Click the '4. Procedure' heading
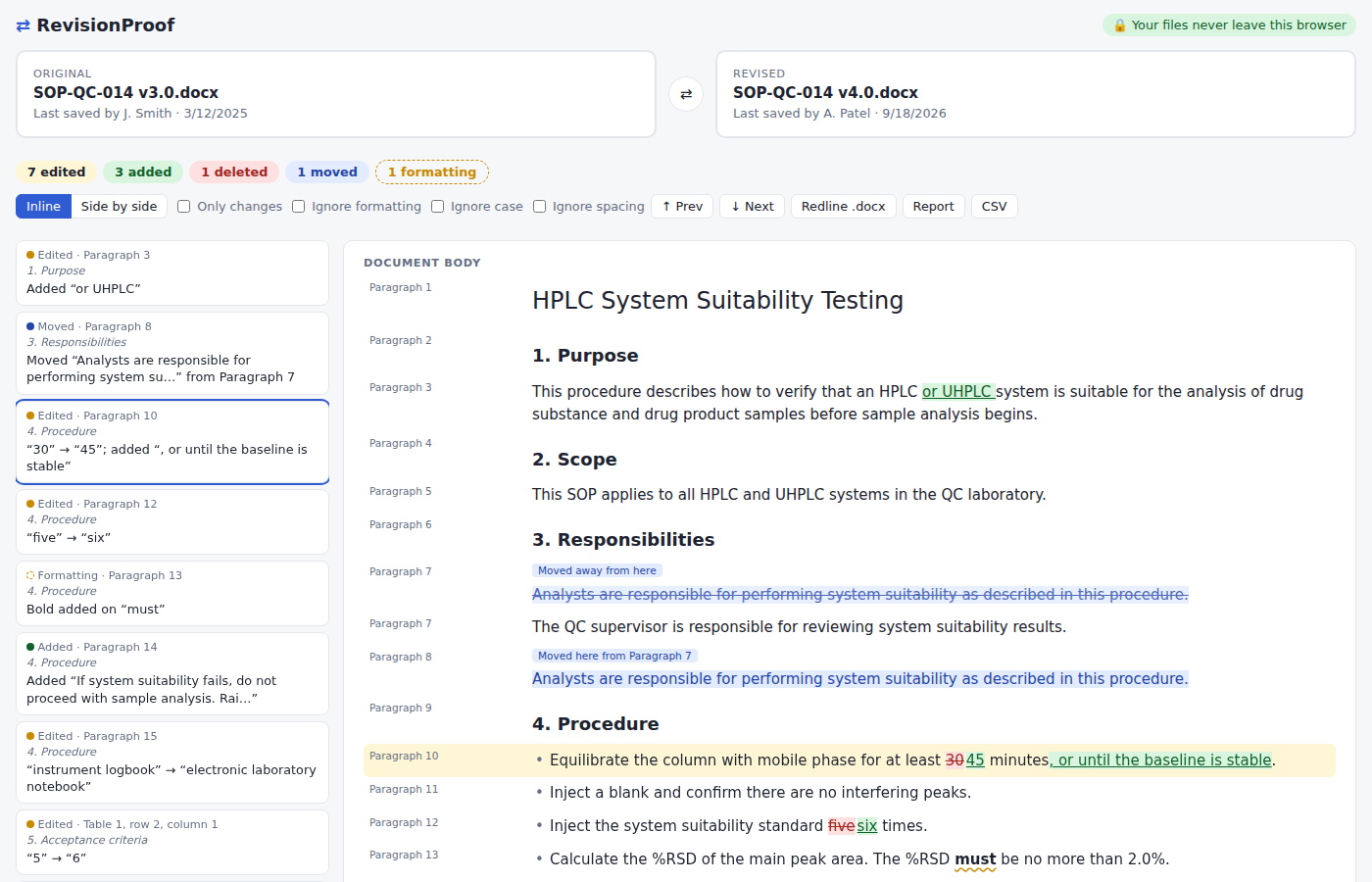 point(595,724)
